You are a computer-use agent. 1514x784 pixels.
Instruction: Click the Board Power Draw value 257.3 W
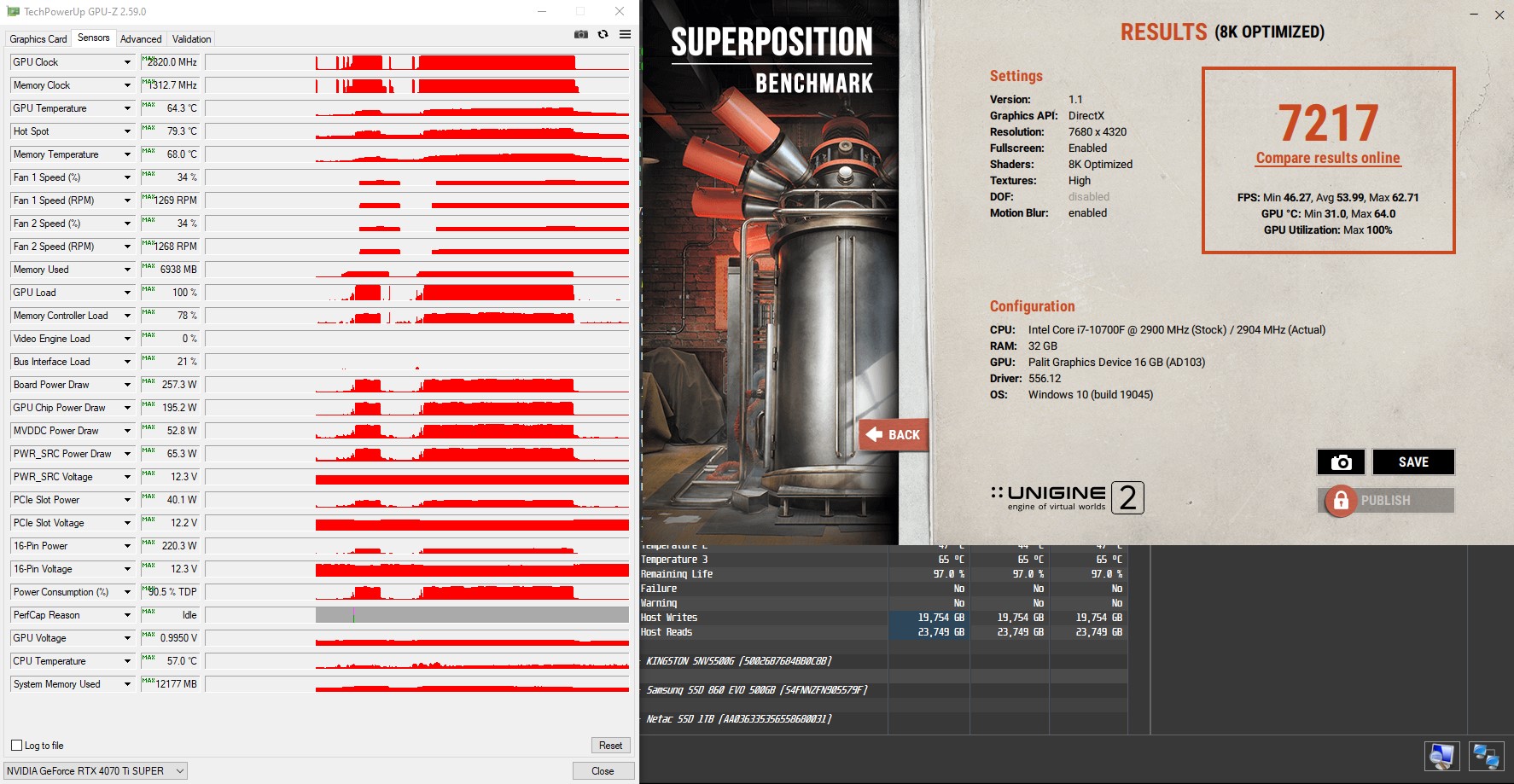tap(170, 385)
